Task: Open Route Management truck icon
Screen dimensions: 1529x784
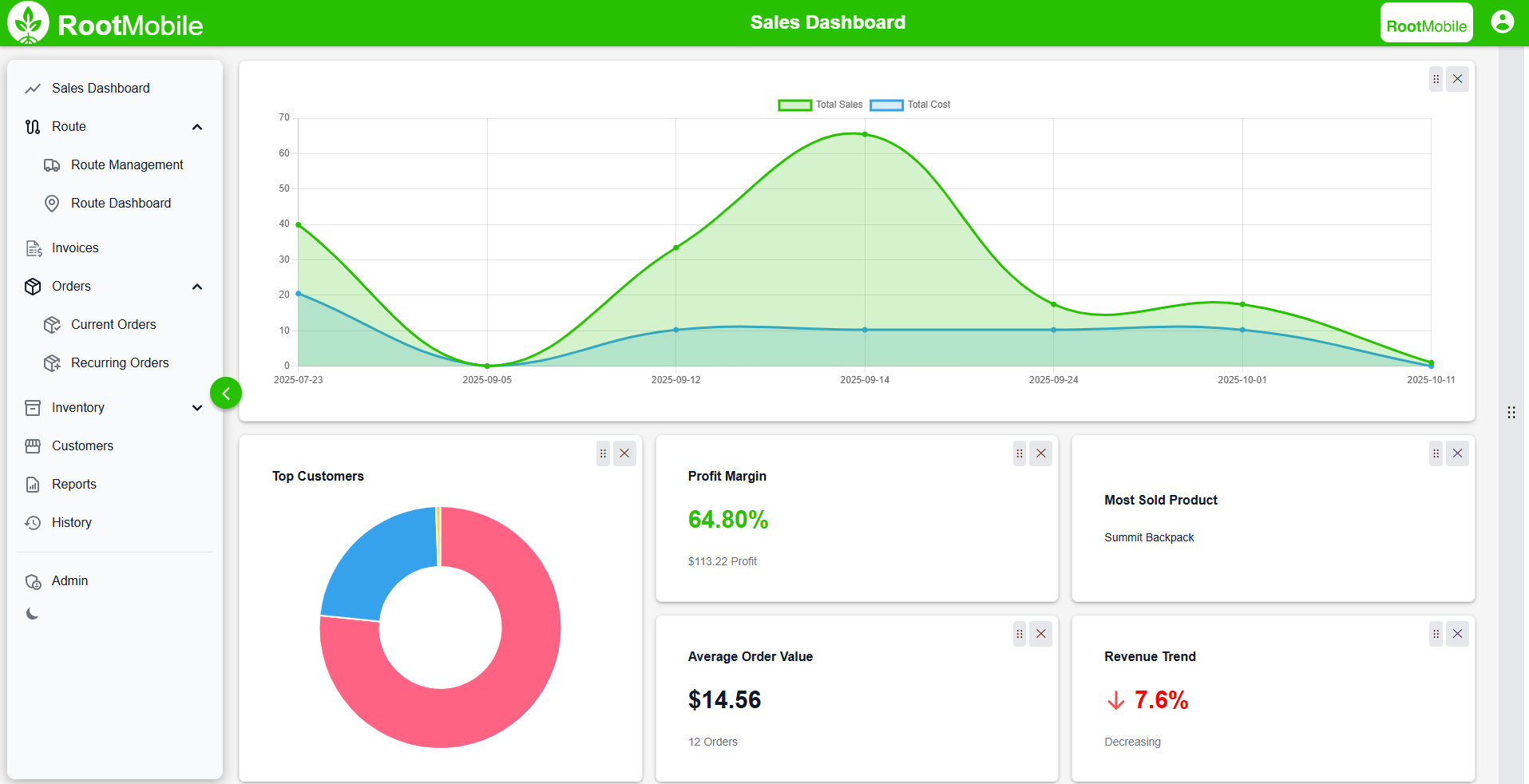Action: point(52,164)
